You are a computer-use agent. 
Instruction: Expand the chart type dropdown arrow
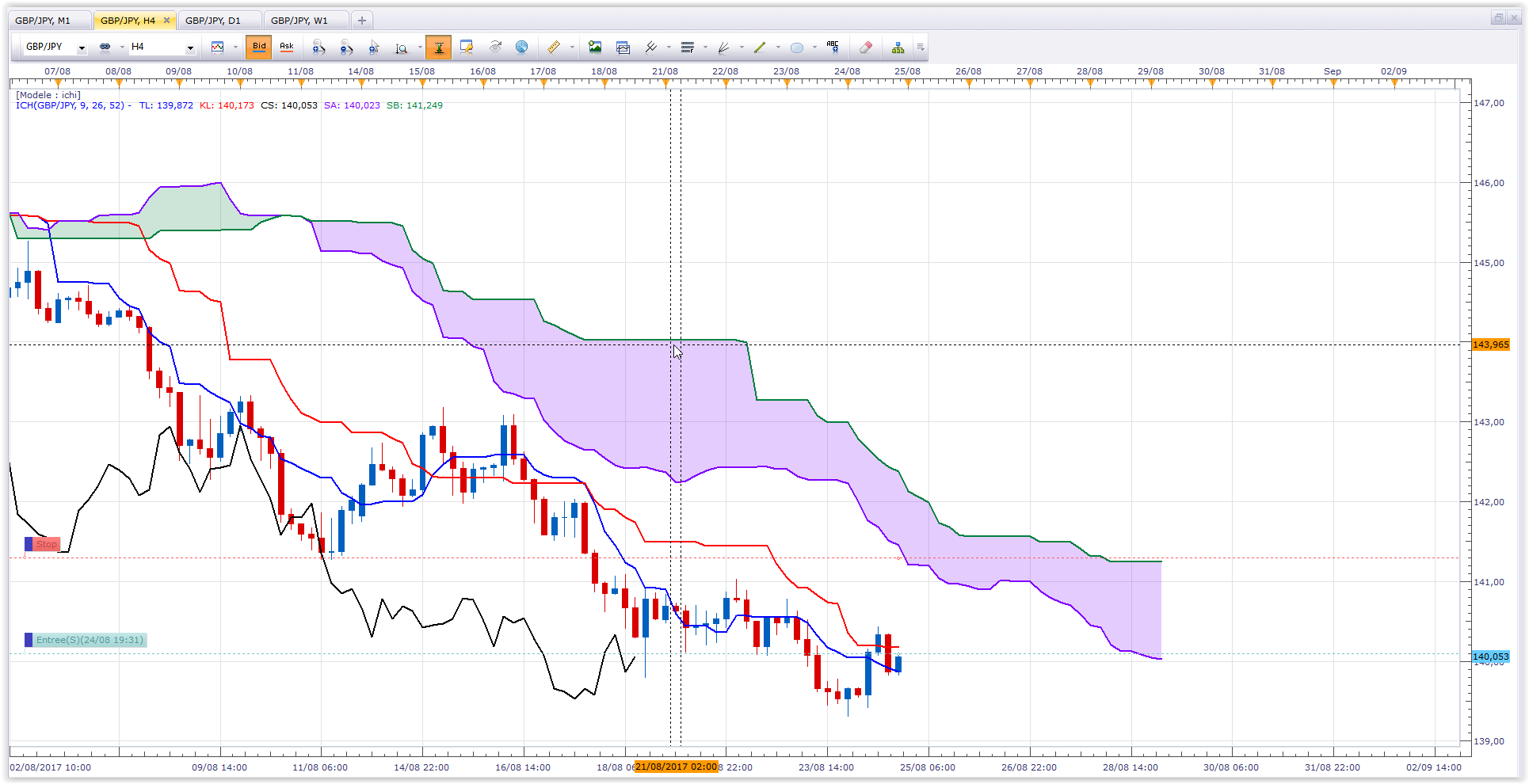235,48
